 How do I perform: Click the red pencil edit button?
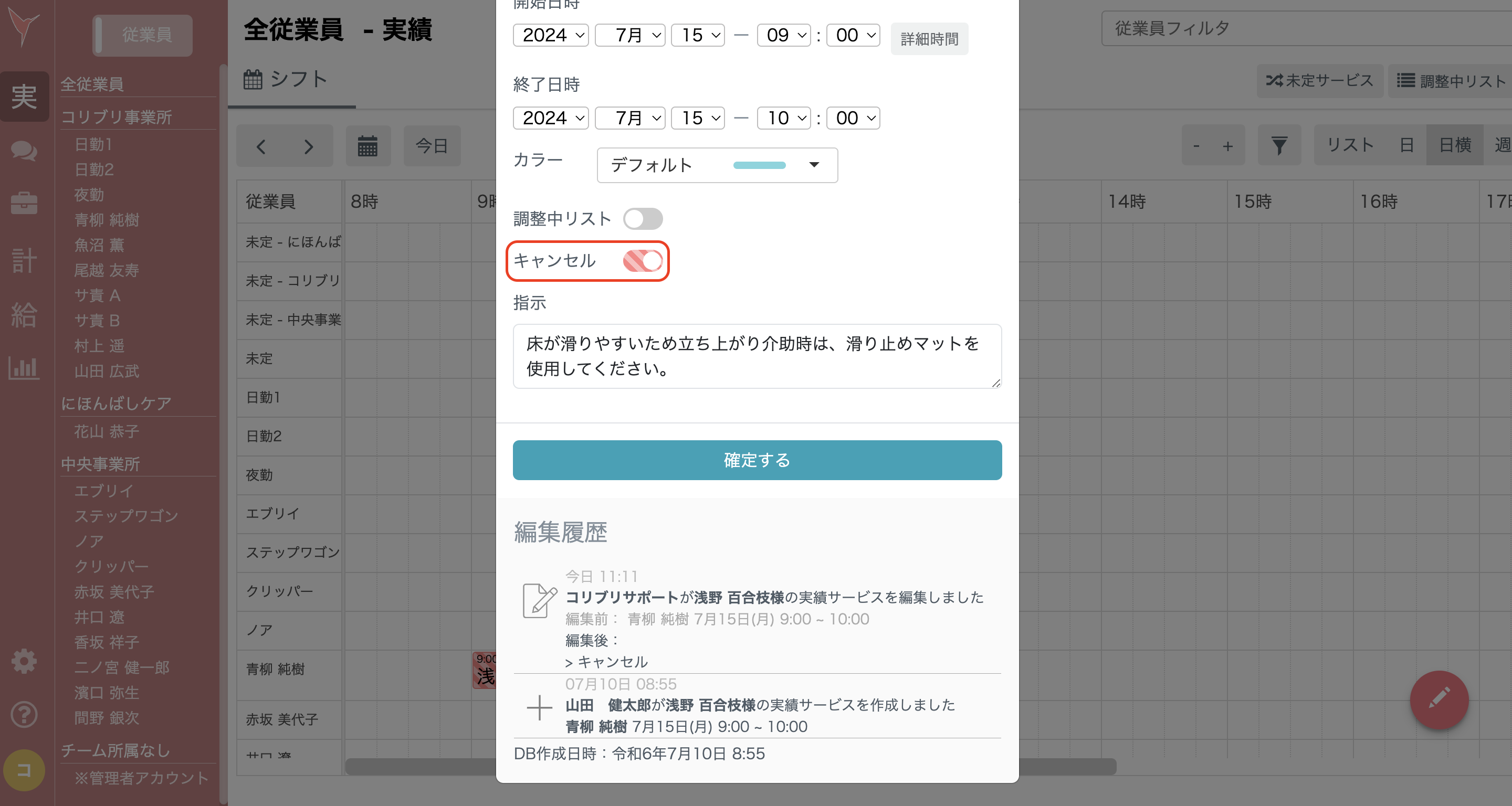pos(1438,700)
